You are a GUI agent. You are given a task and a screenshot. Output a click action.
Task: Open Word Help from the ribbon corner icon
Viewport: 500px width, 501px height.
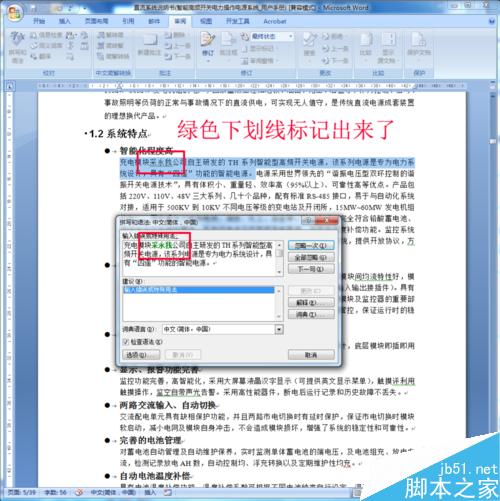click(x=491, y=21)
